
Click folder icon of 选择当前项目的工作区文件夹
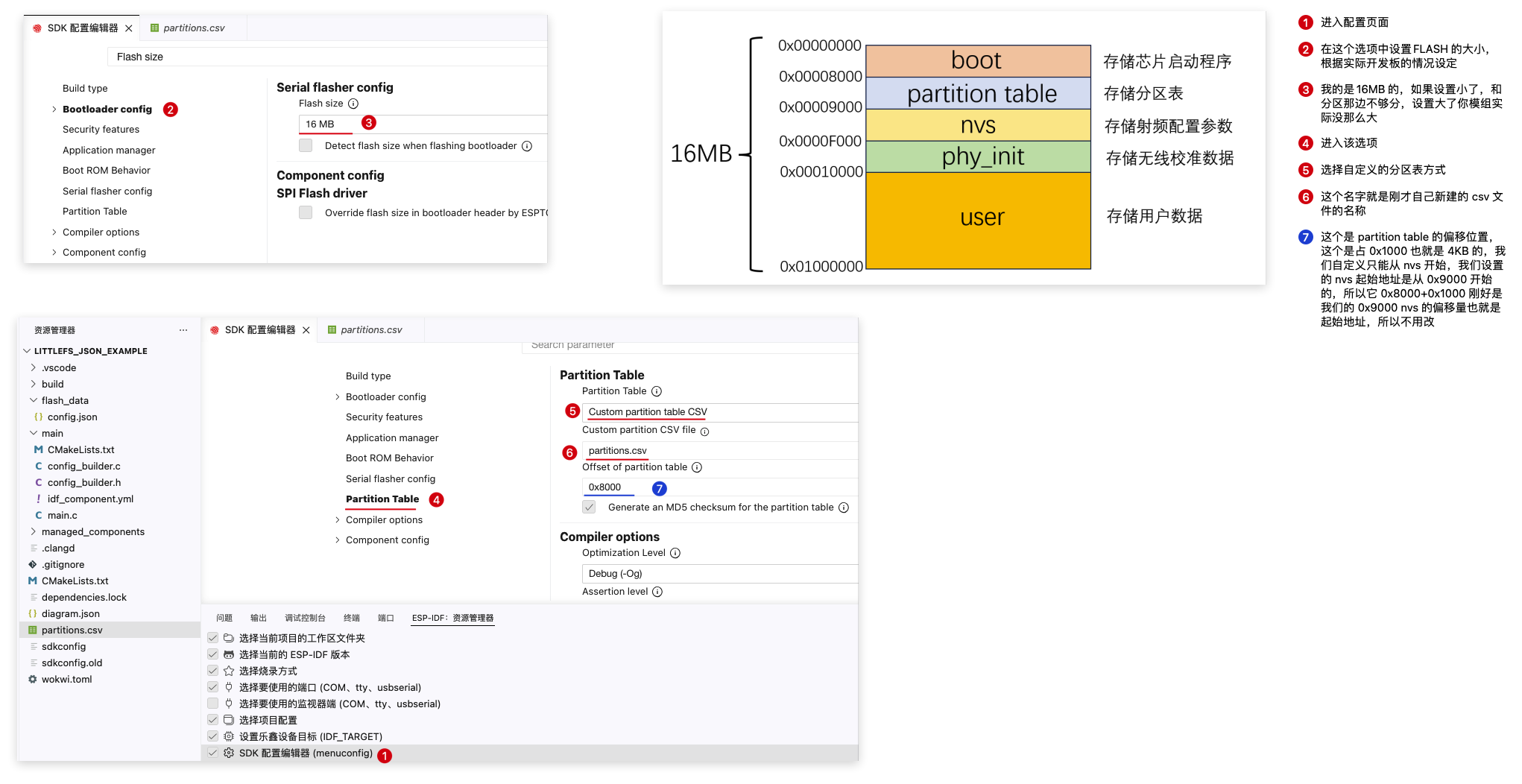(229, 638)
